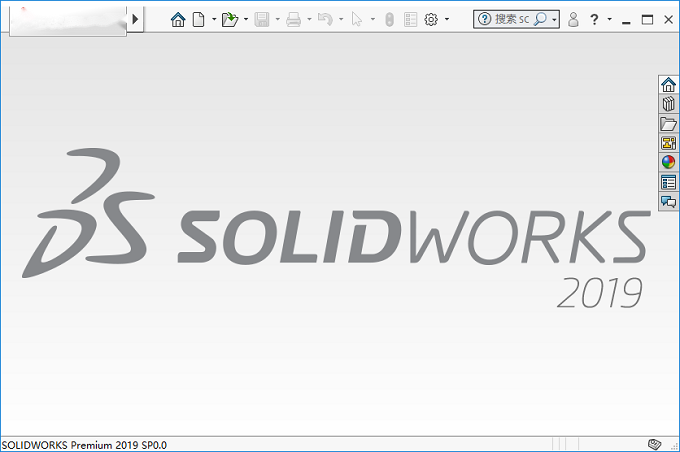Close the SOLIDWORKS window
680x452 pixels.
(x=668, y=20)
